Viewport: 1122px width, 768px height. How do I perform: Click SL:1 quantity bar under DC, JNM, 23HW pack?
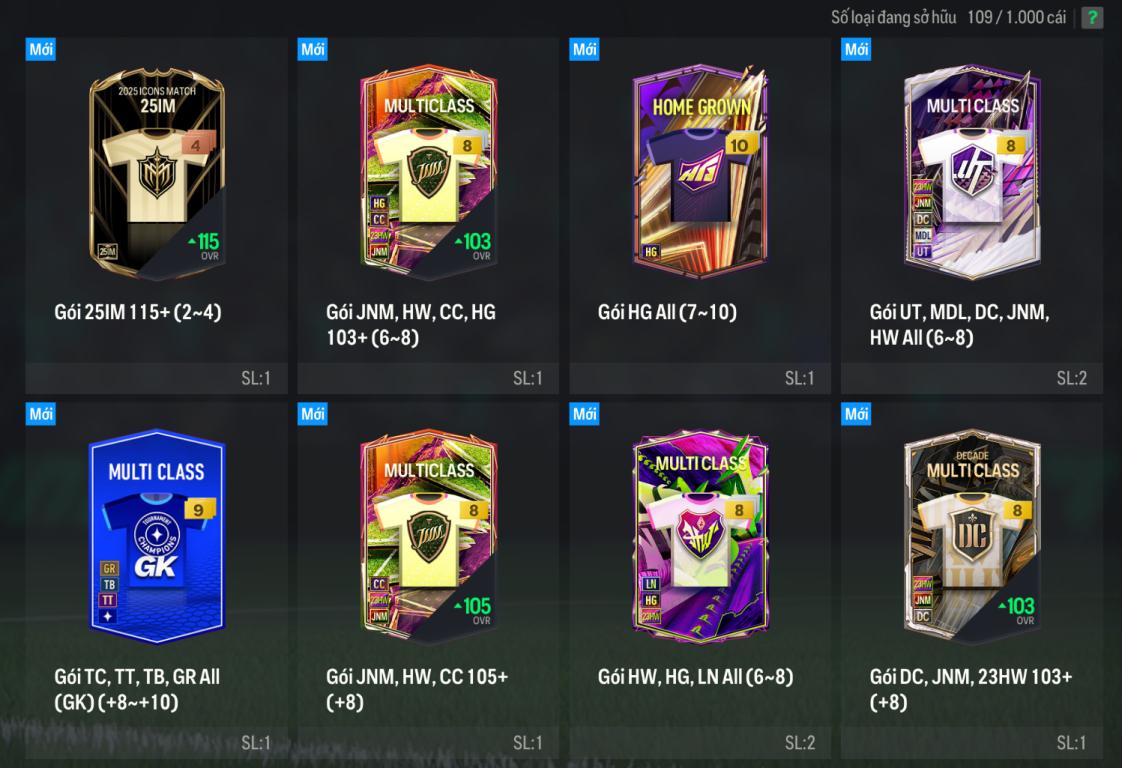point(972,743)
